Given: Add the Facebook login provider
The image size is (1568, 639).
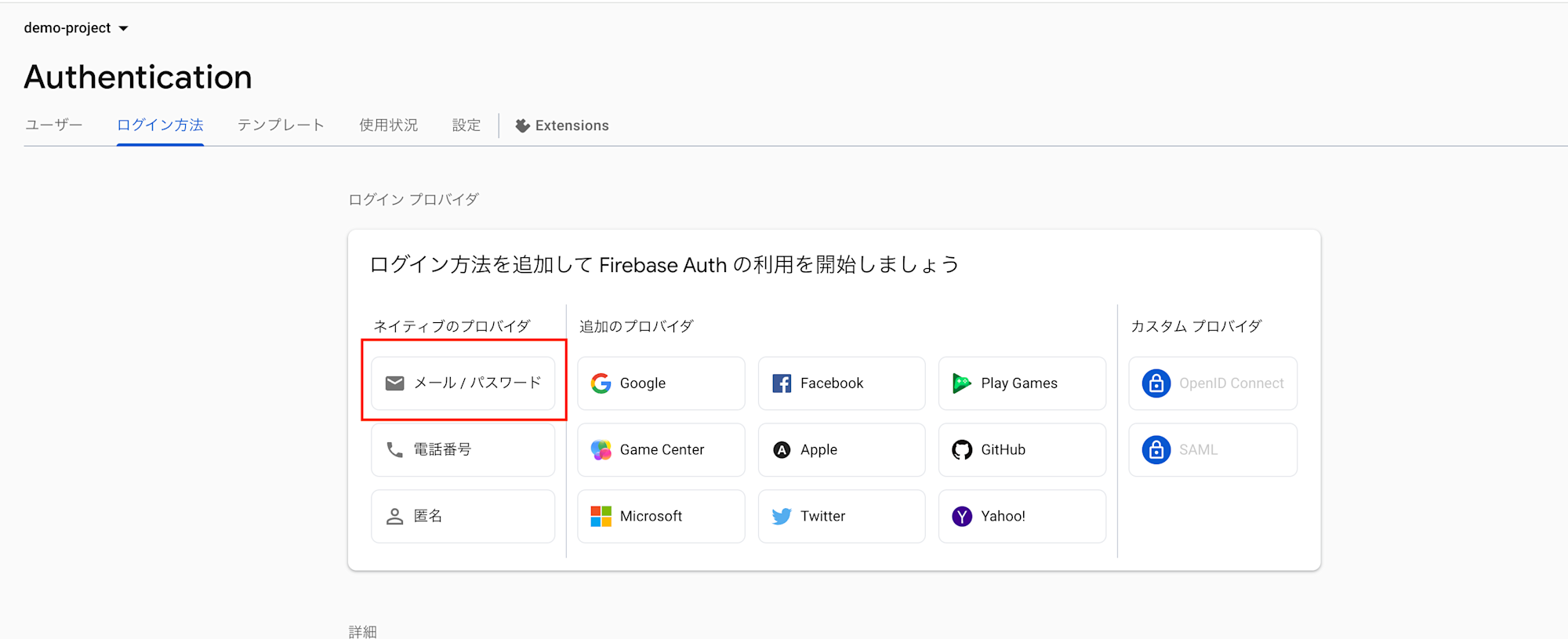Looking at the screenshot, I should (842, 383).
